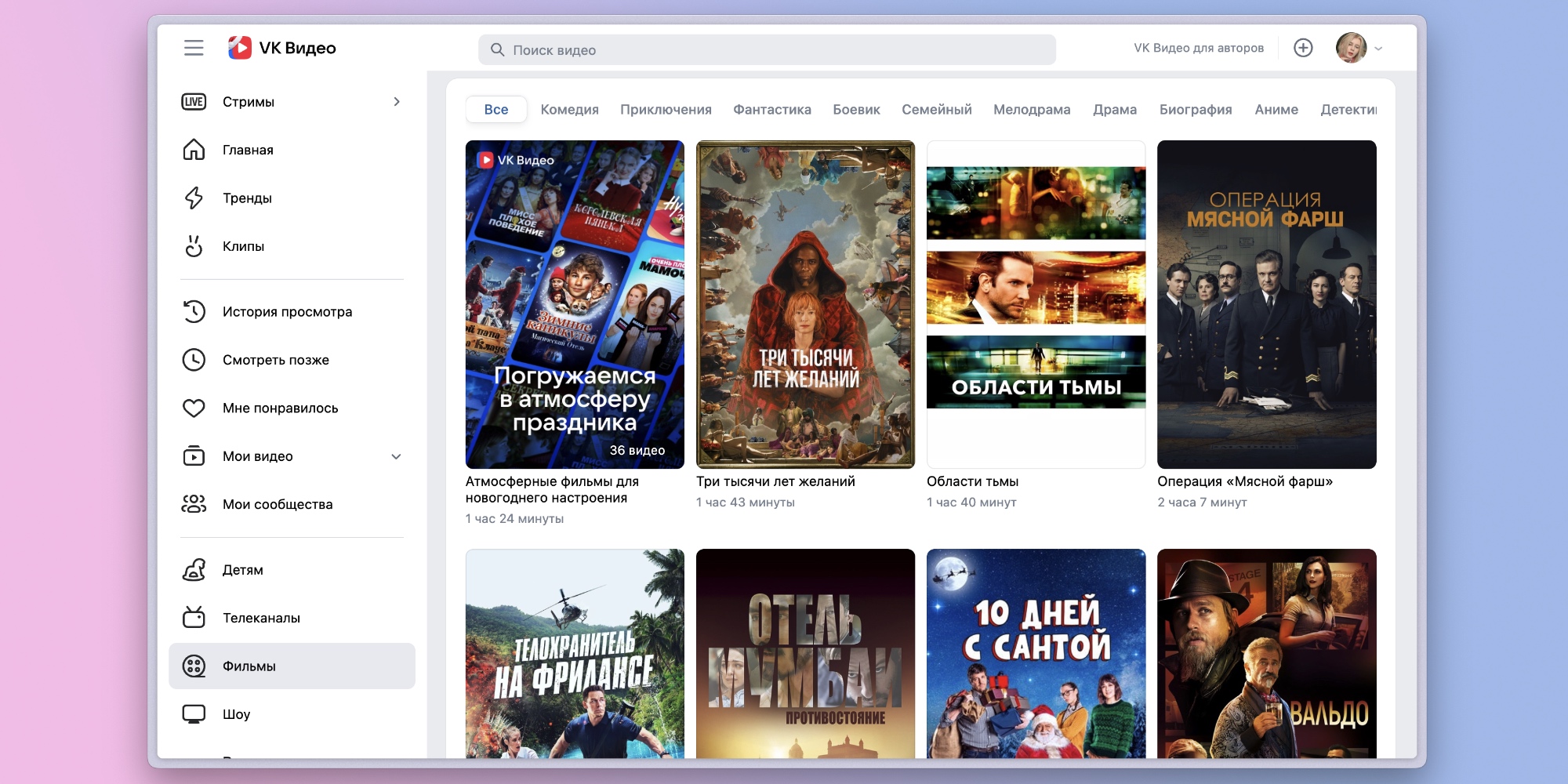Select the Мелодрама genre tab
Screen dimensions: 1568x784
(x=1032, y=110)
